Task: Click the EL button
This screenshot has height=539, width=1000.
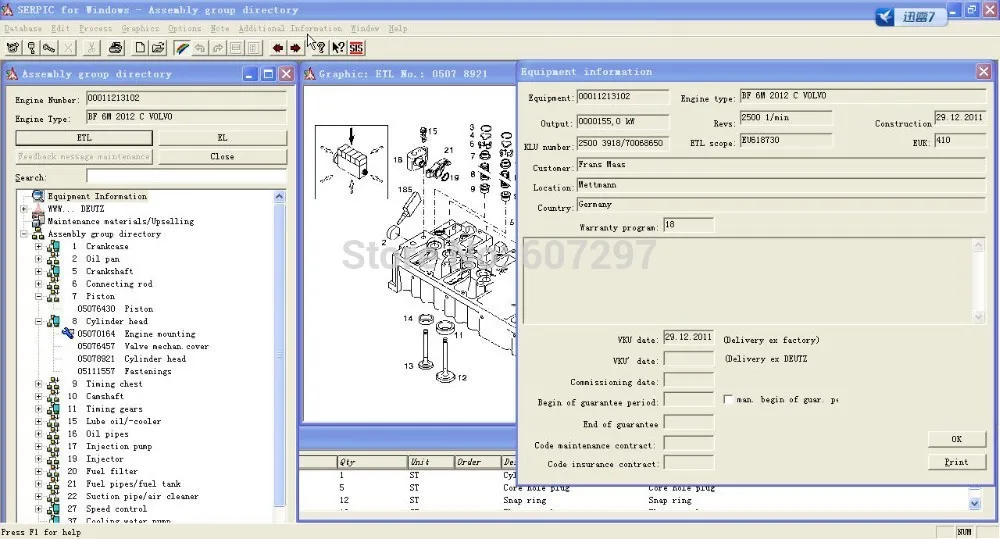Action: pos(223,138)
